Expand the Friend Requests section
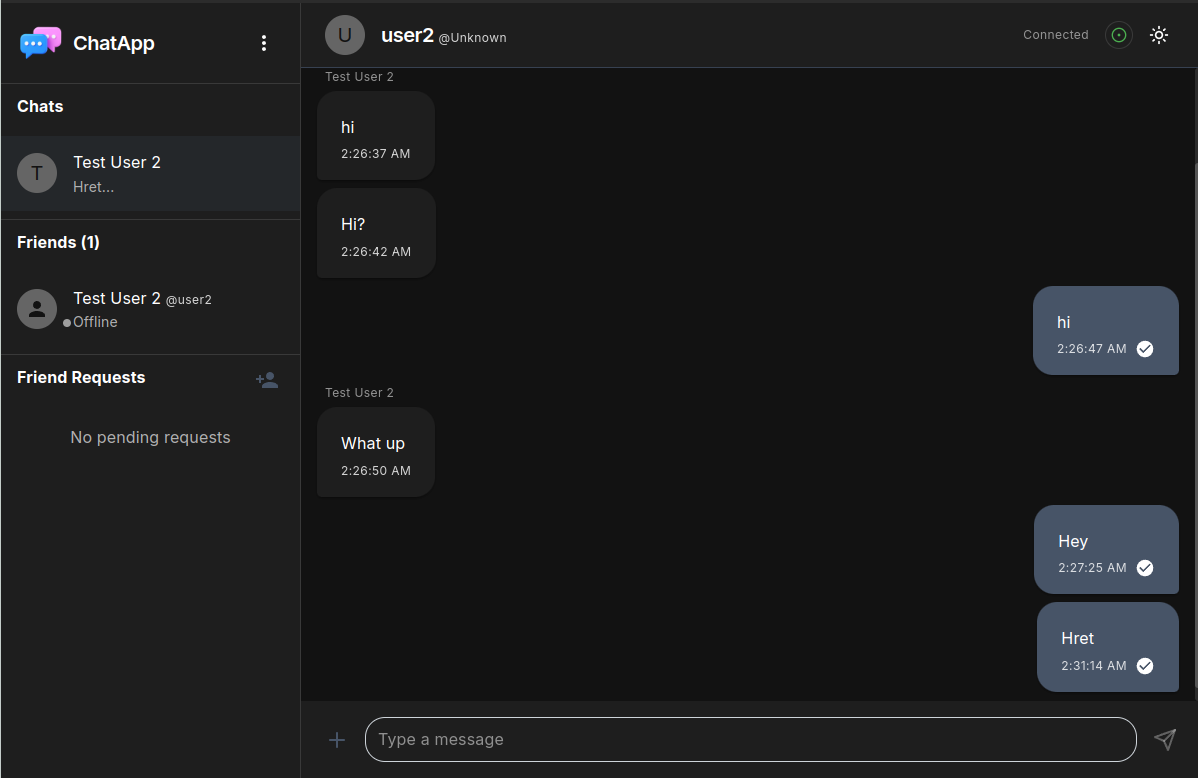Viewport: 1198px width, 778px height. 81,377
